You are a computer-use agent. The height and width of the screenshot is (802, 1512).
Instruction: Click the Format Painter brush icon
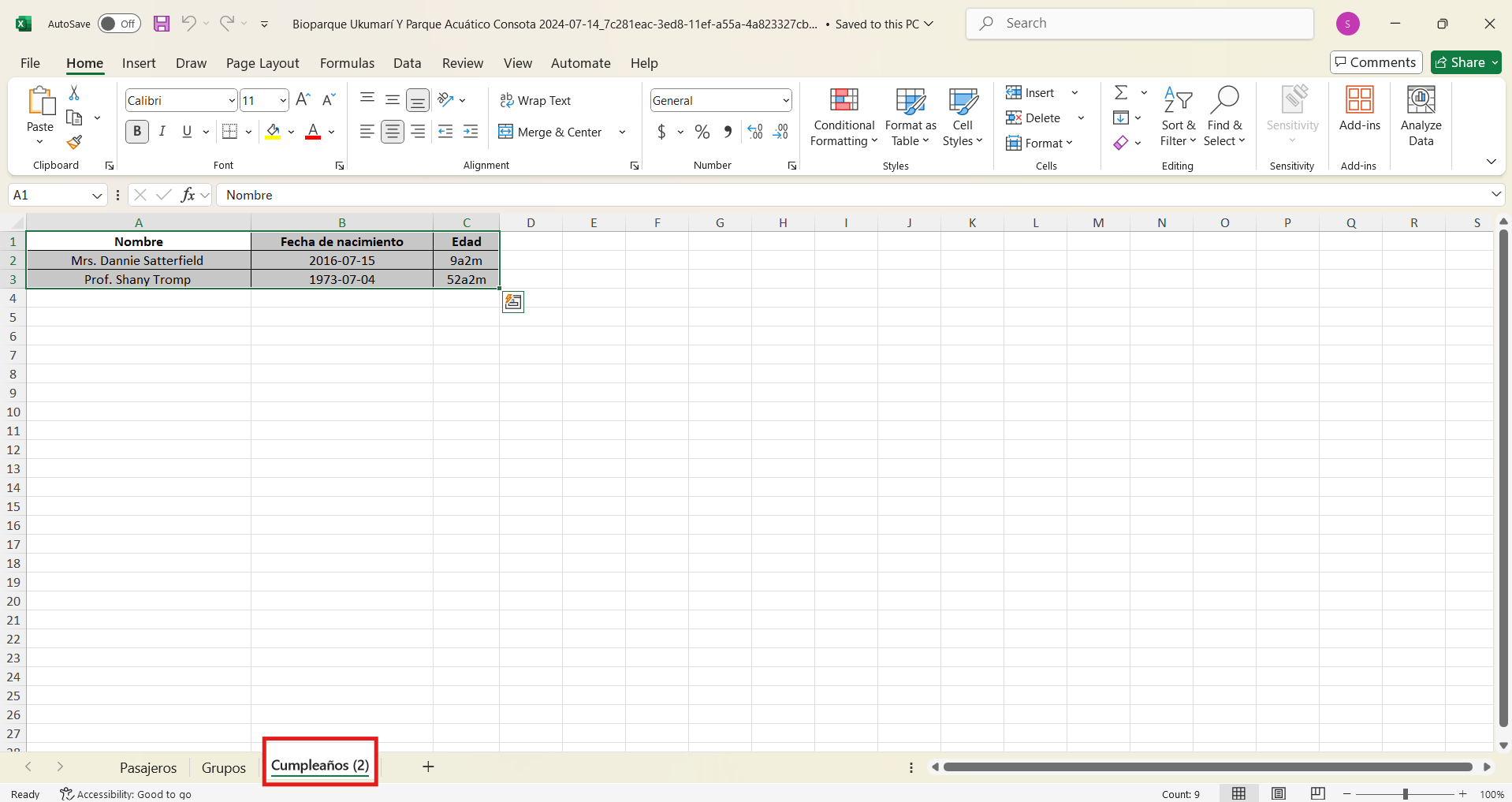pyautogui.click(x=74, y=143)
